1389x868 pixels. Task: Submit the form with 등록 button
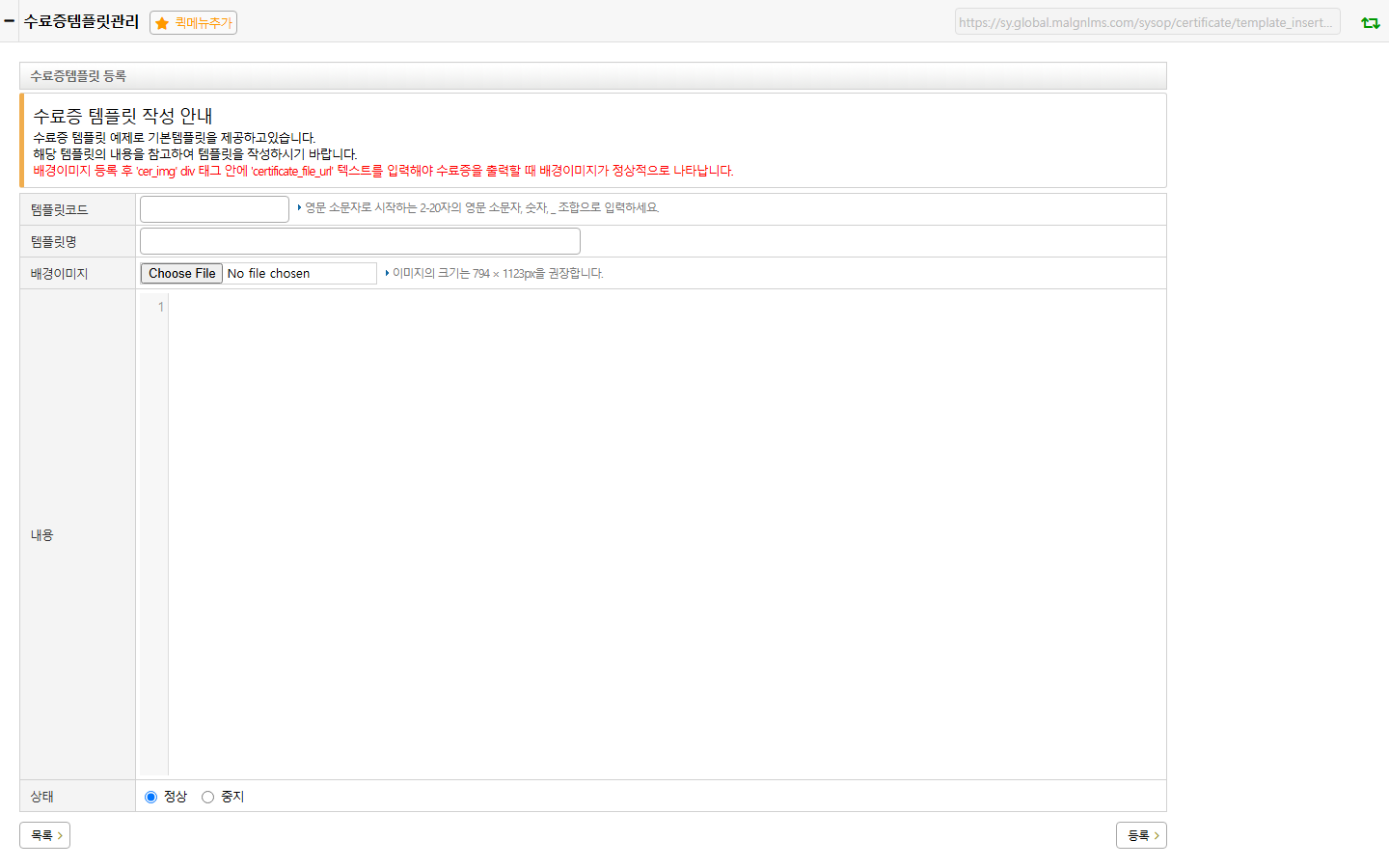(x=1141, y=835)
